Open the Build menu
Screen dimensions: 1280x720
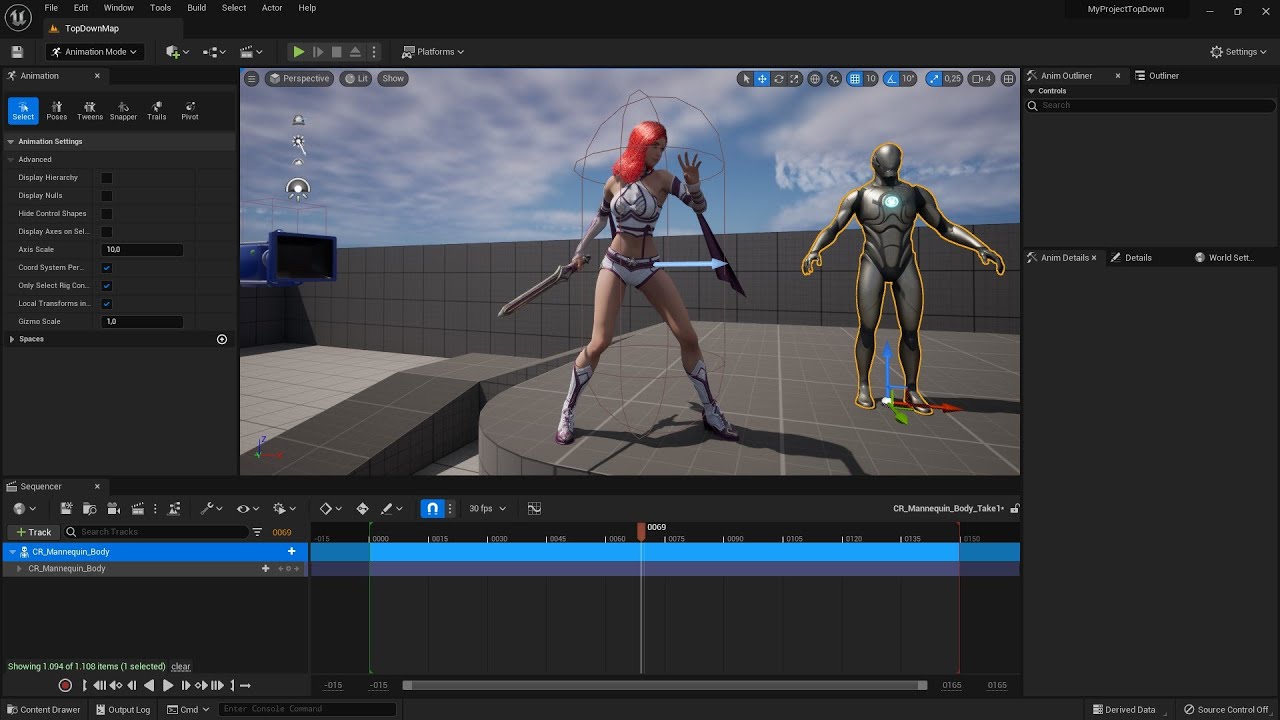pyautogui.click(x=197, y=8)
